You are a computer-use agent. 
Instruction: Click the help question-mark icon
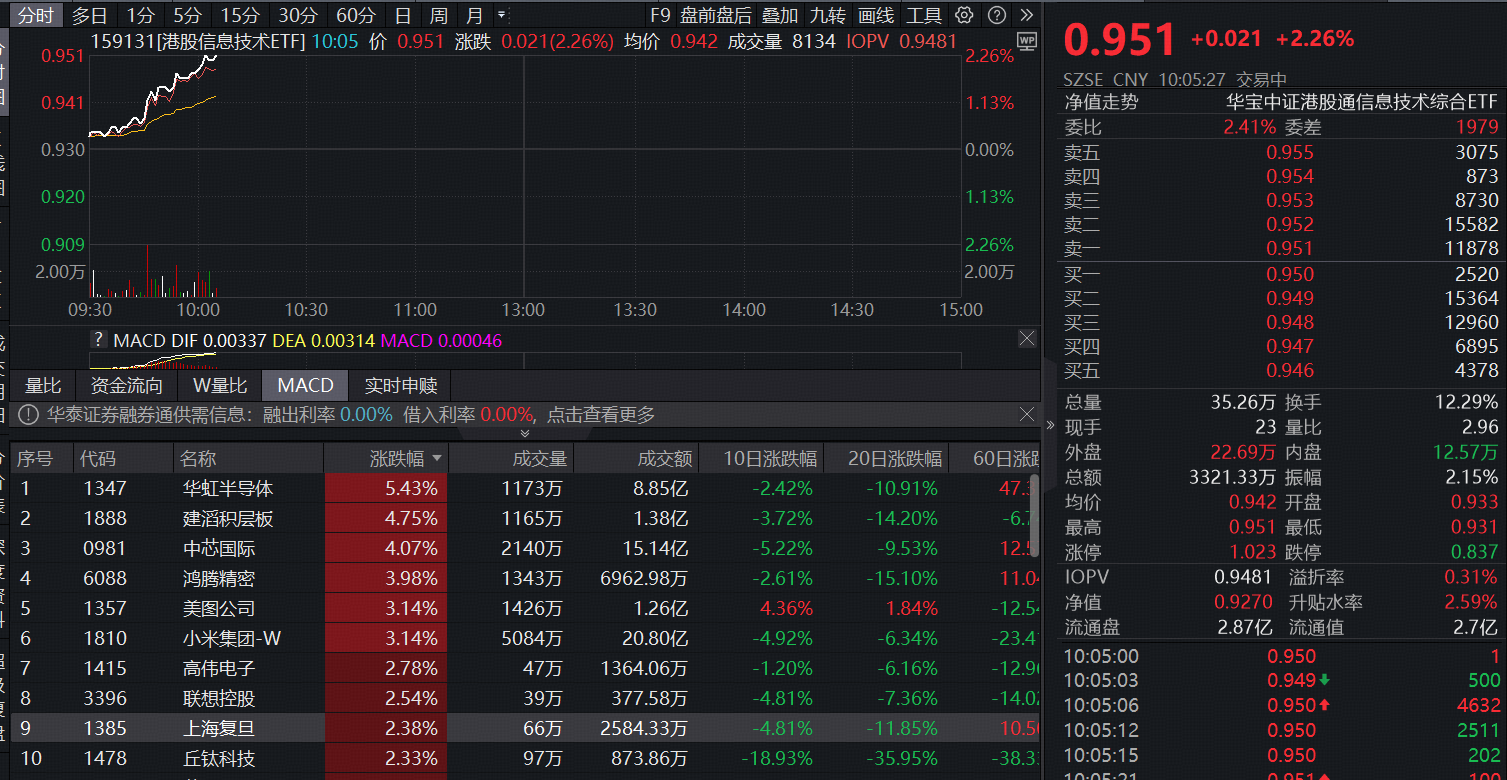click(997, 15)
